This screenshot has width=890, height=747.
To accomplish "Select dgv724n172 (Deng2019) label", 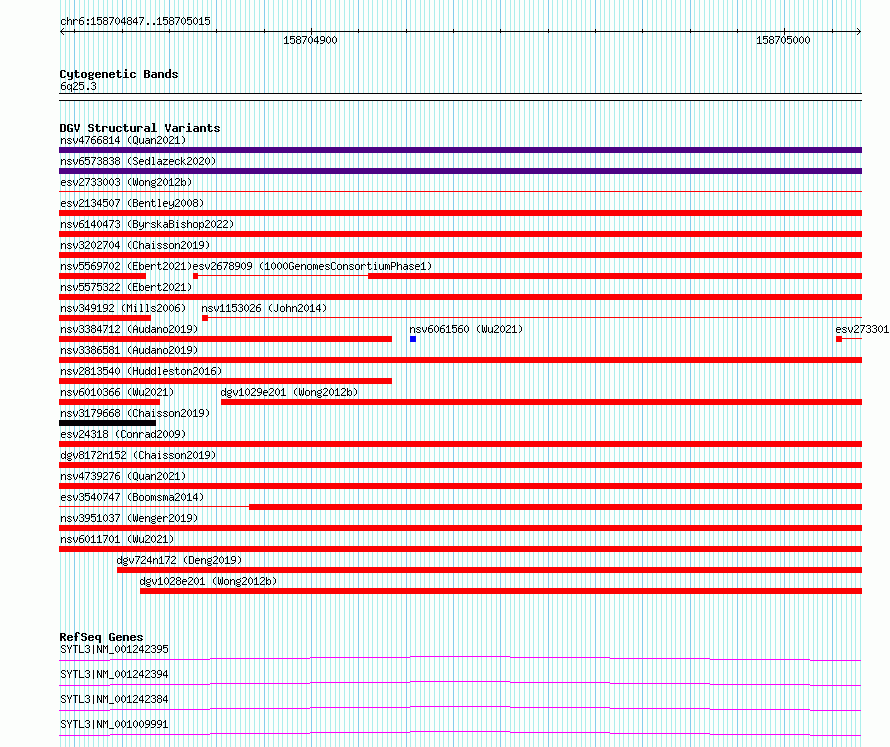I will click(x=179, y=560).
